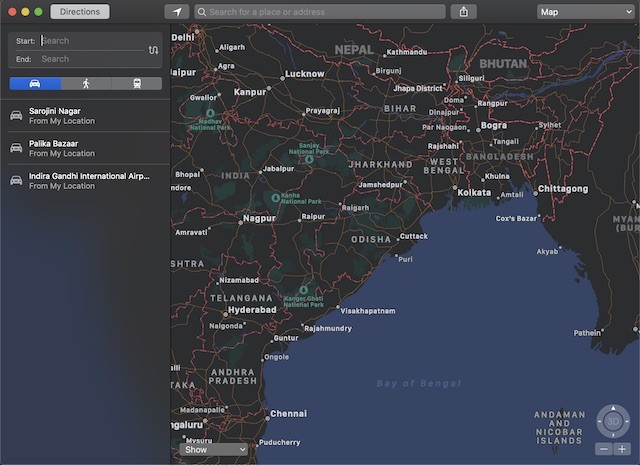This screenshot has width=640, height=465.
Task: Click Kanger Ghati National Park marker
Action: coord(303,290)
